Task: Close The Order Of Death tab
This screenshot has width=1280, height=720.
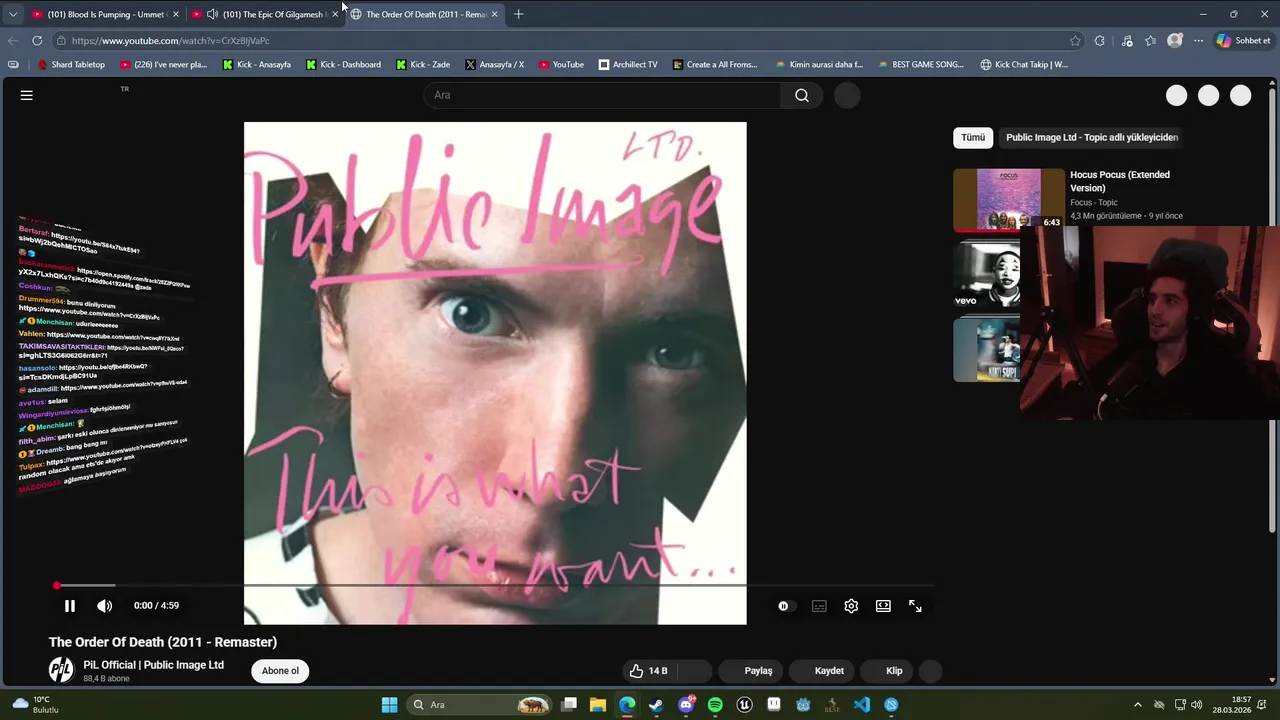Action: click(x=494, y=14)
